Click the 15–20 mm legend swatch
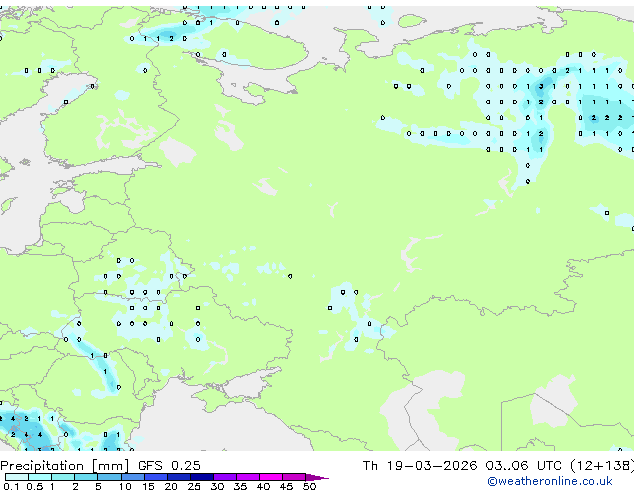The height and width of the screenshot is (490, 634). (x=156, y=477)
